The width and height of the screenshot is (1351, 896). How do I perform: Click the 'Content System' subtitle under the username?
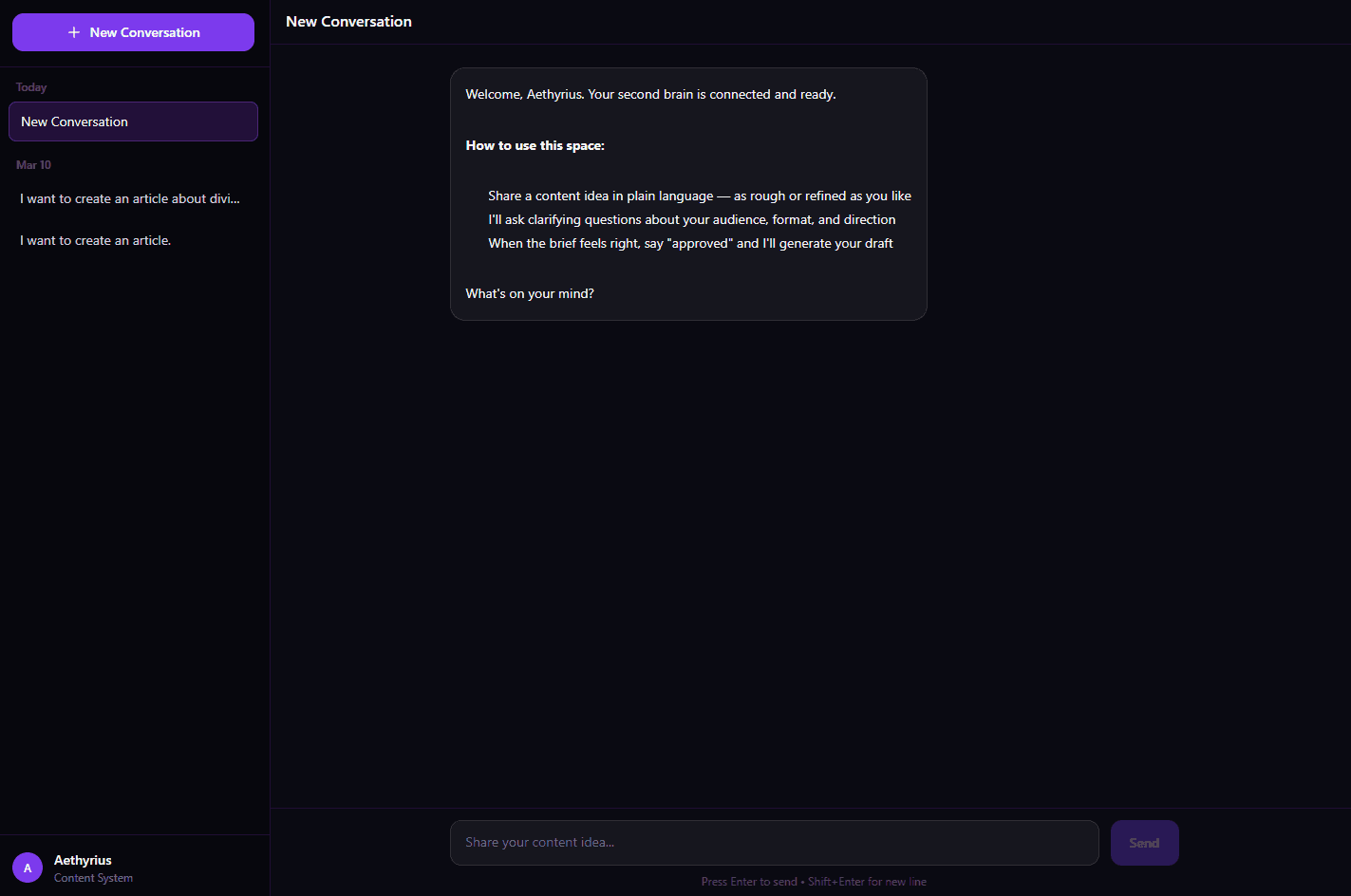[93, 878]
